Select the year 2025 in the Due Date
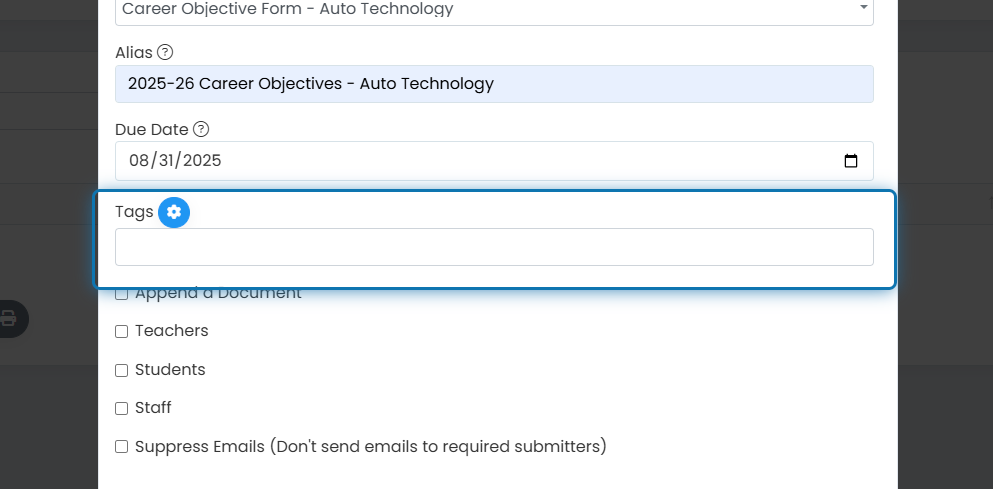The image size is (993, 489). (x=202, y=160)
